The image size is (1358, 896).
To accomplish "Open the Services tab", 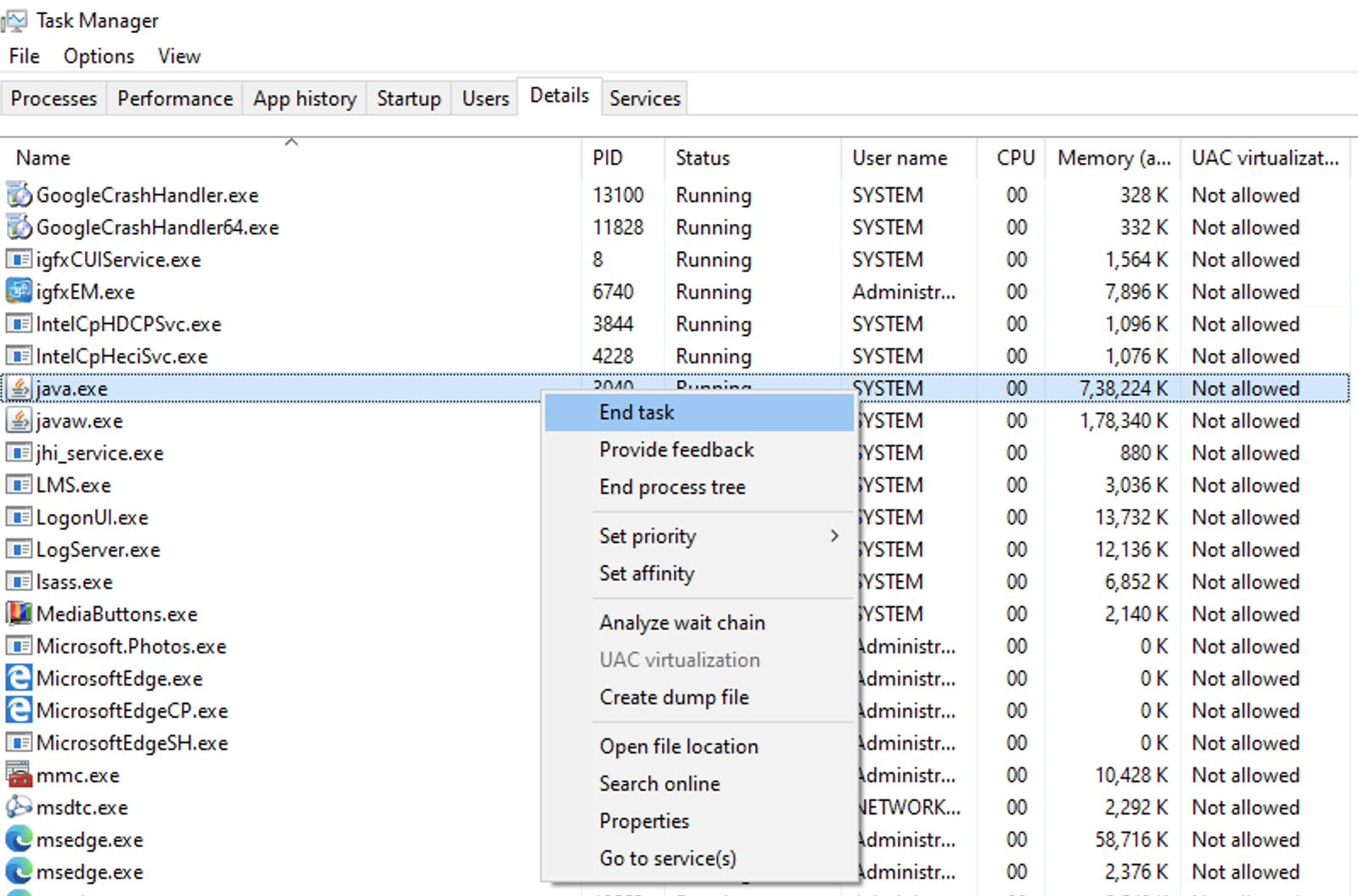I will (x=644, y=99).
